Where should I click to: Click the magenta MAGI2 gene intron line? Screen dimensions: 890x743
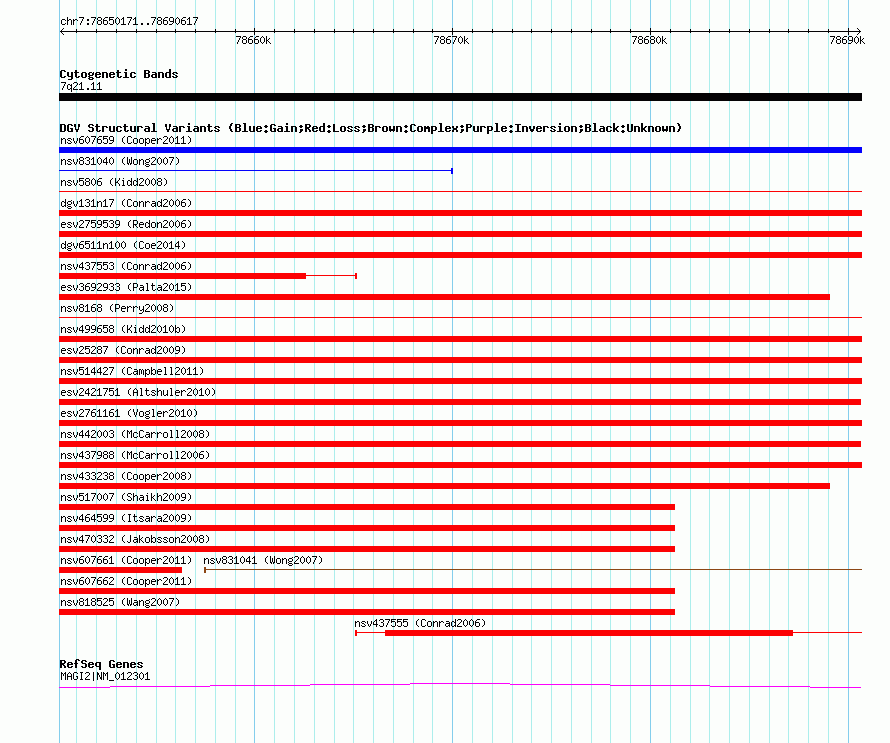click(x=460, y=686)
